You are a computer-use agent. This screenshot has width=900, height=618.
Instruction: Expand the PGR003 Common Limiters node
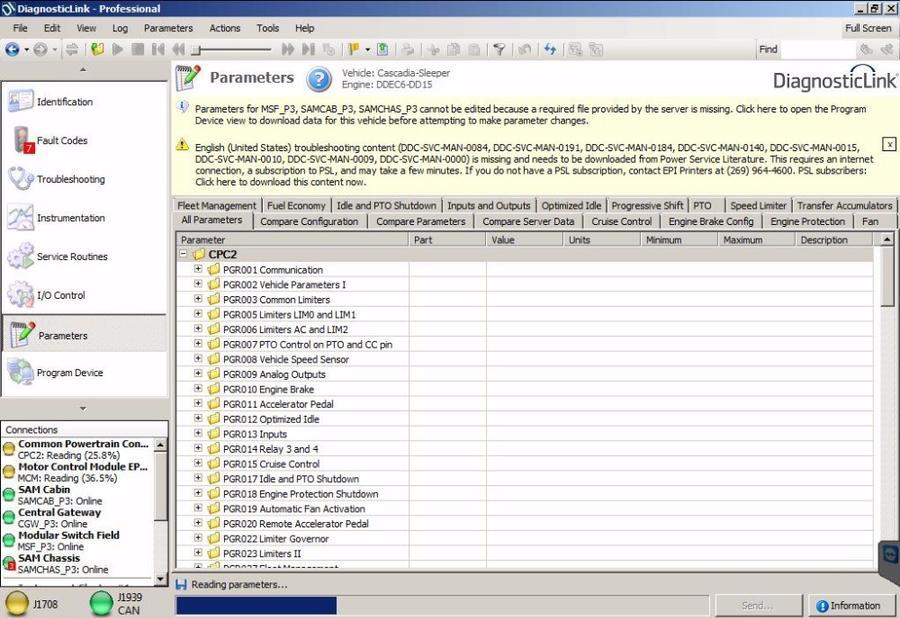(198, 298)
